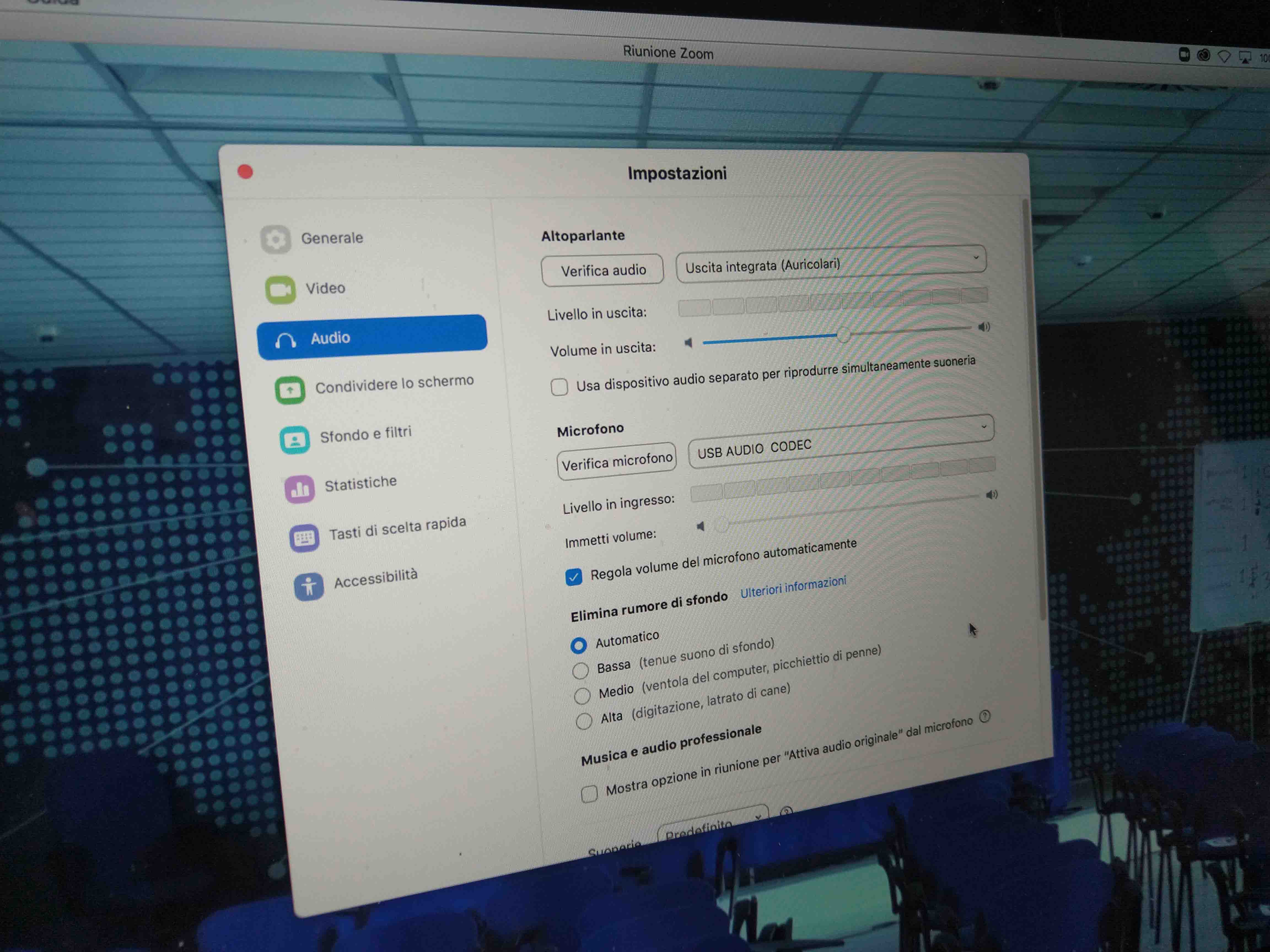The width and height of the screenshot is (1270, 952).
Task: Click the headphones icon in Audio row
Action: tap(285, 341)
